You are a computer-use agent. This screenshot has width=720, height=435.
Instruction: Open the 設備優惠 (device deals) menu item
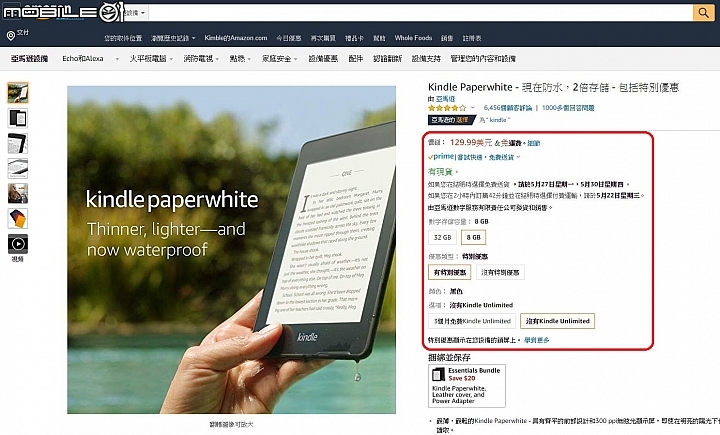[x=323, y=59]
